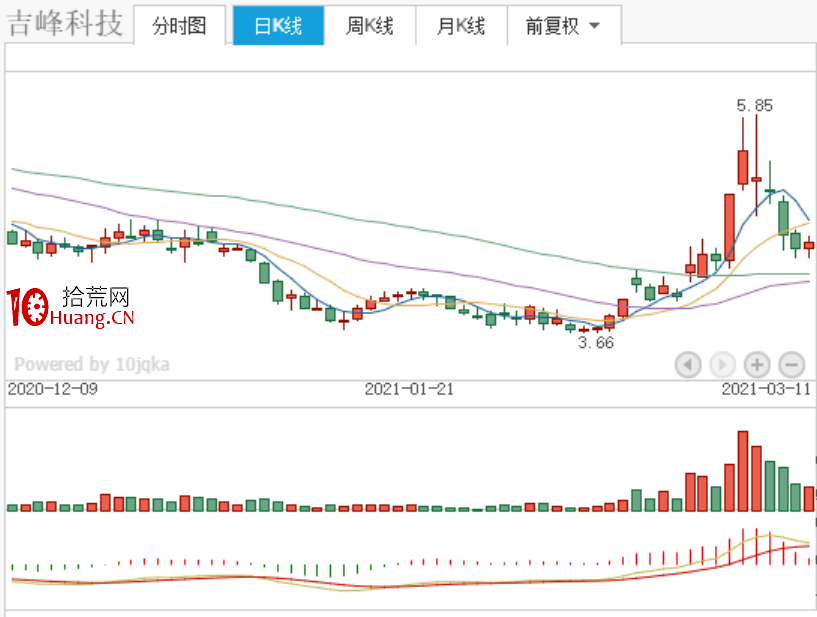This screenshot has width=817, height=617.
Task: Click the 5.85 high price label
Action: point(754,105)
